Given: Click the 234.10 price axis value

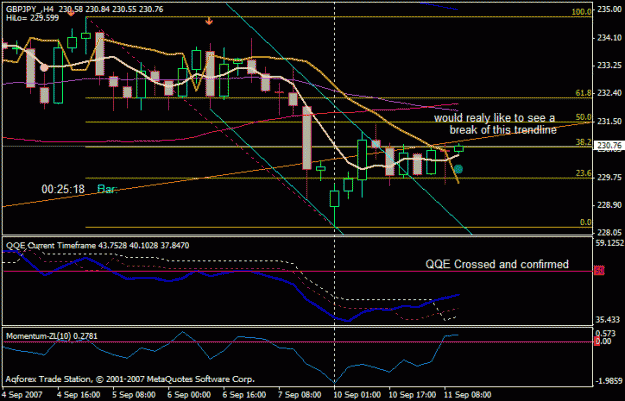Looking at the screenshot, I should 609,37.
